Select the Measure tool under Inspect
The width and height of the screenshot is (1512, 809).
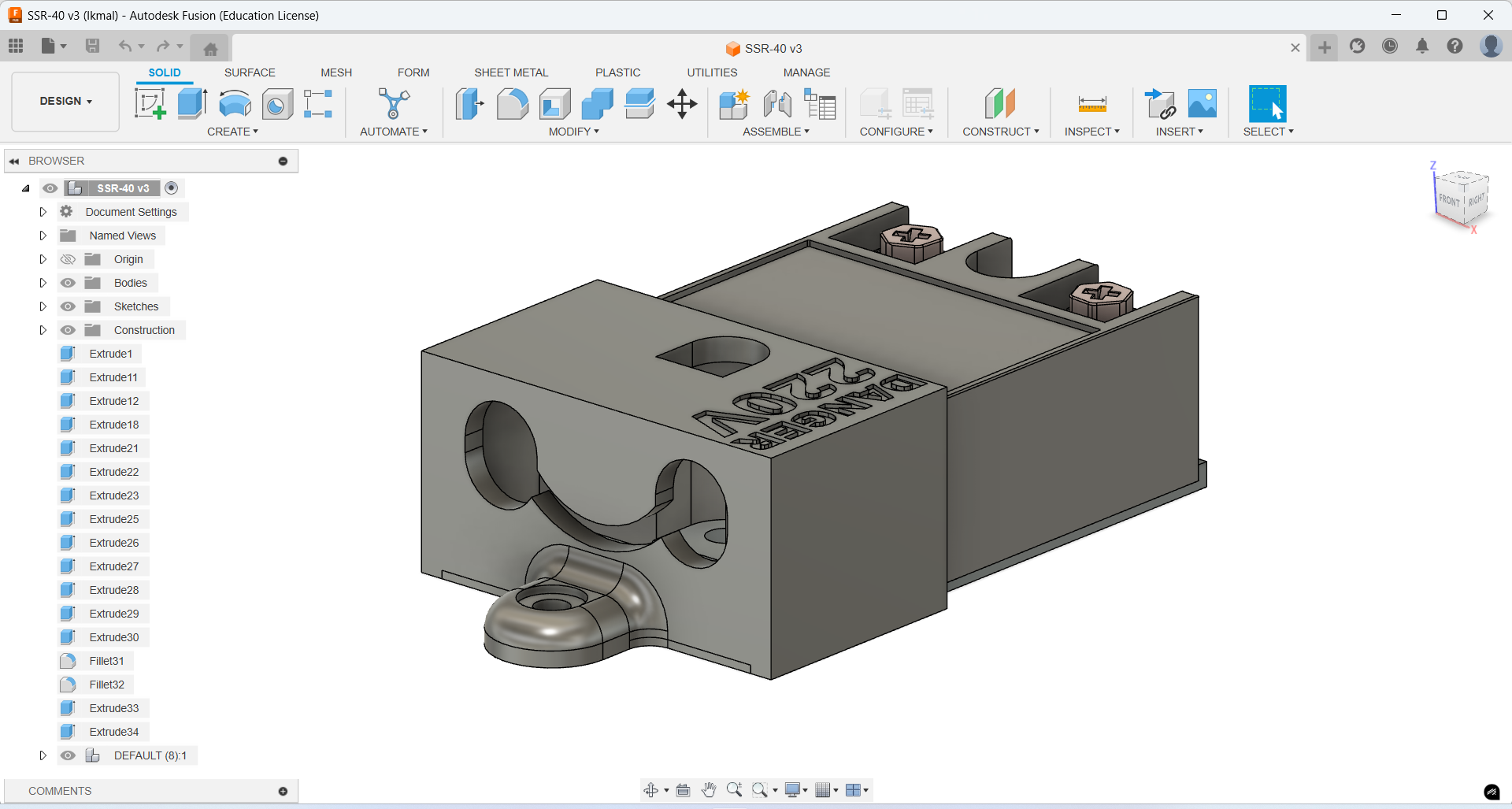pos(1091,103)
